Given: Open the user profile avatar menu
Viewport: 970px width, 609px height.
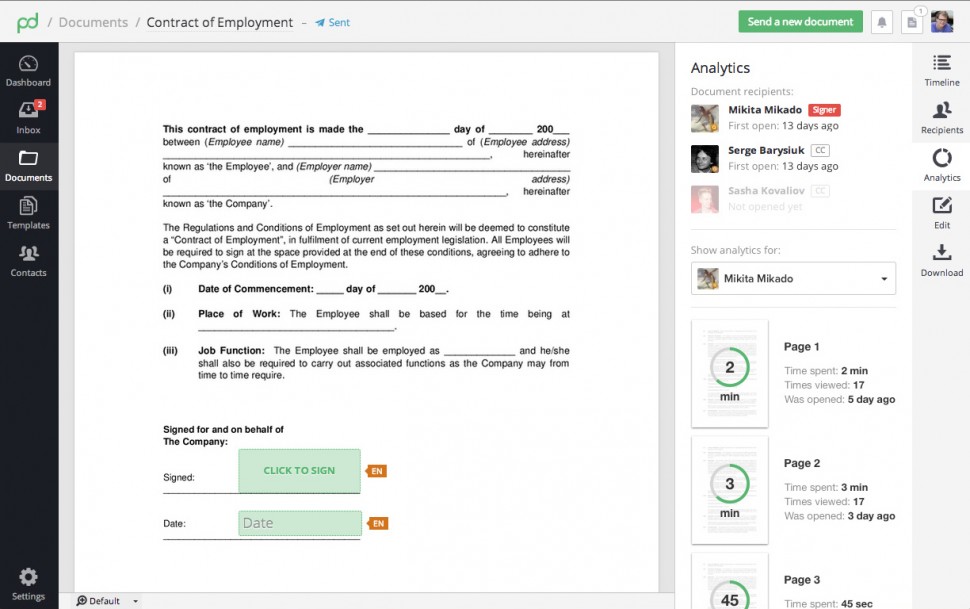Looking at the screenshot, I should tap(942, 22).
